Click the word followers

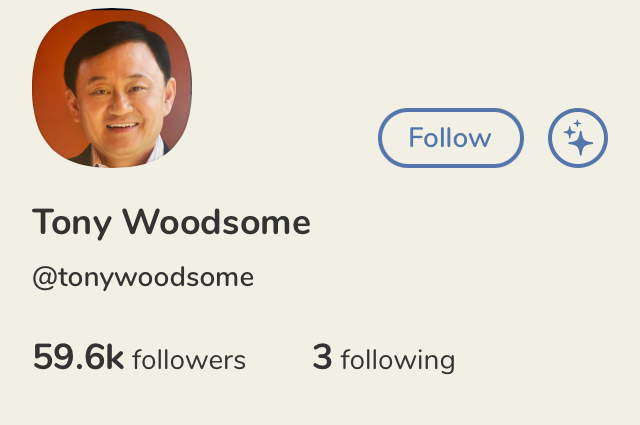click(189, 359)
